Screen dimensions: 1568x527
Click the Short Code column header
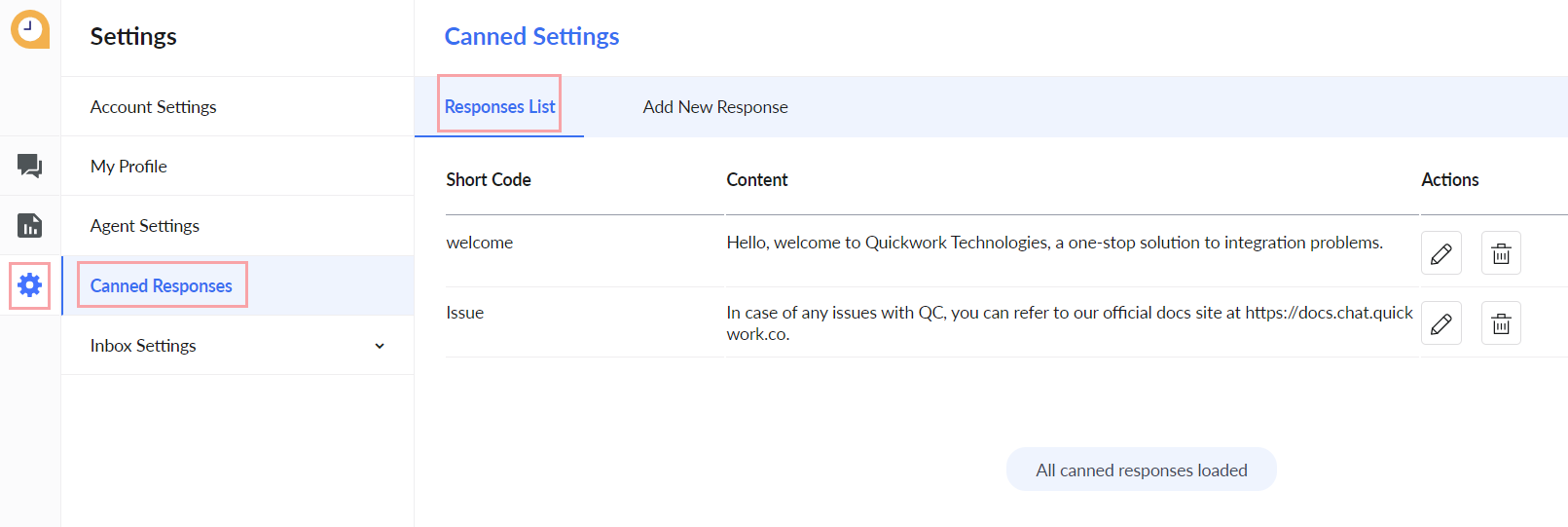pos(489,179)
